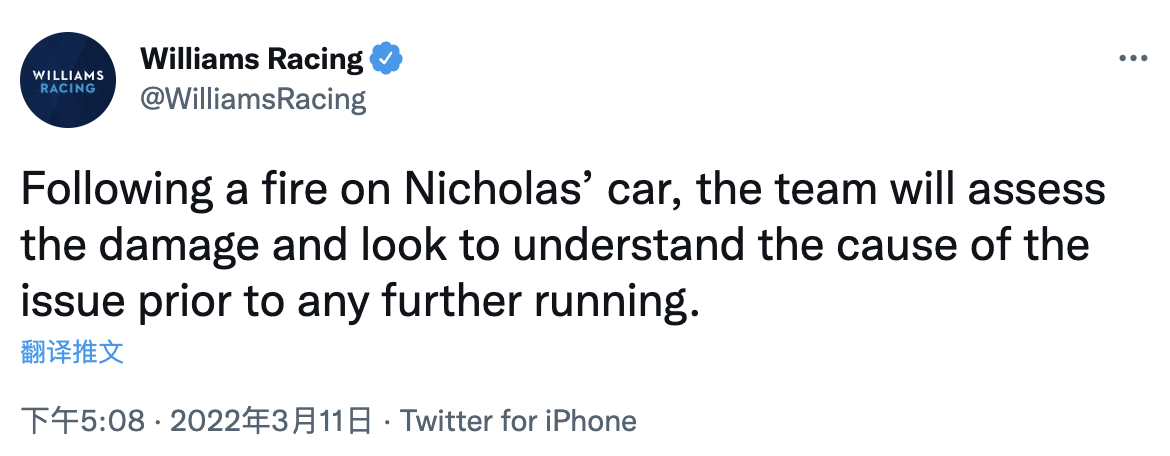Open the @WilliamsRacing handle link
Image resolution: width=1170 pixels, height=456 pixels.
click(253, 99)
